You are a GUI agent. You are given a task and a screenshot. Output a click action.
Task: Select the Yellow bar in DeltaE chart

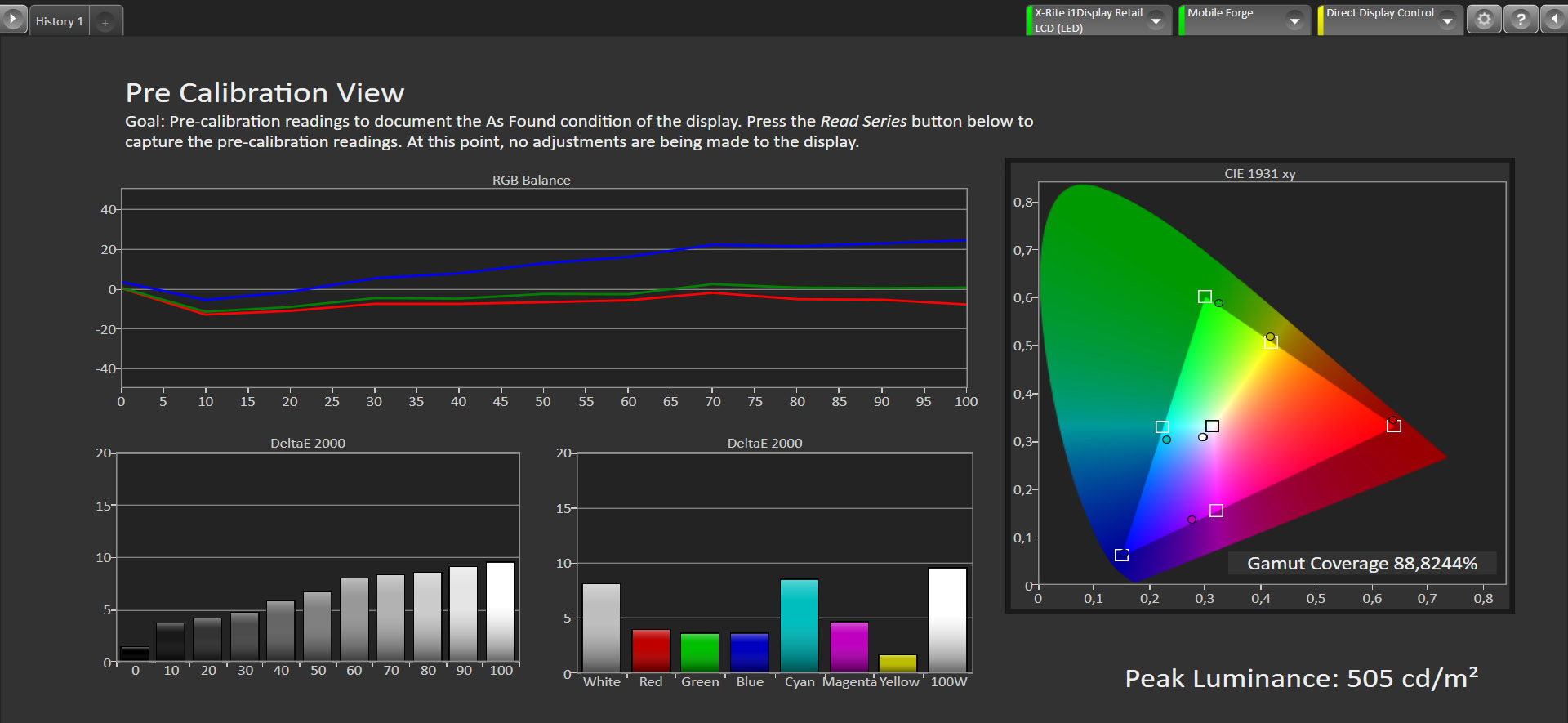pos(898,663)
